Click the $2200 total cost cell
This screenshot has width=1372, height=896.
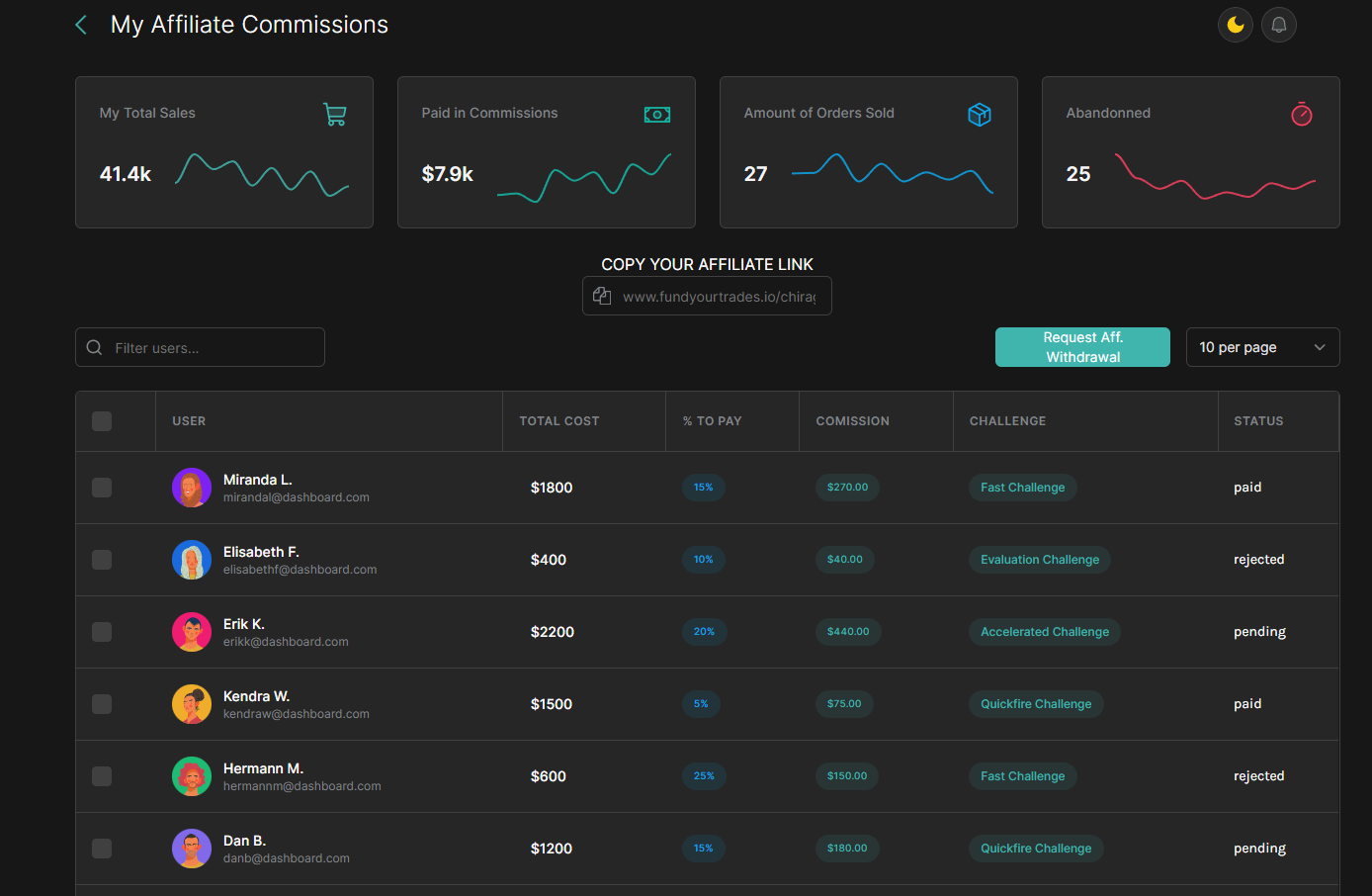[553, 632]
